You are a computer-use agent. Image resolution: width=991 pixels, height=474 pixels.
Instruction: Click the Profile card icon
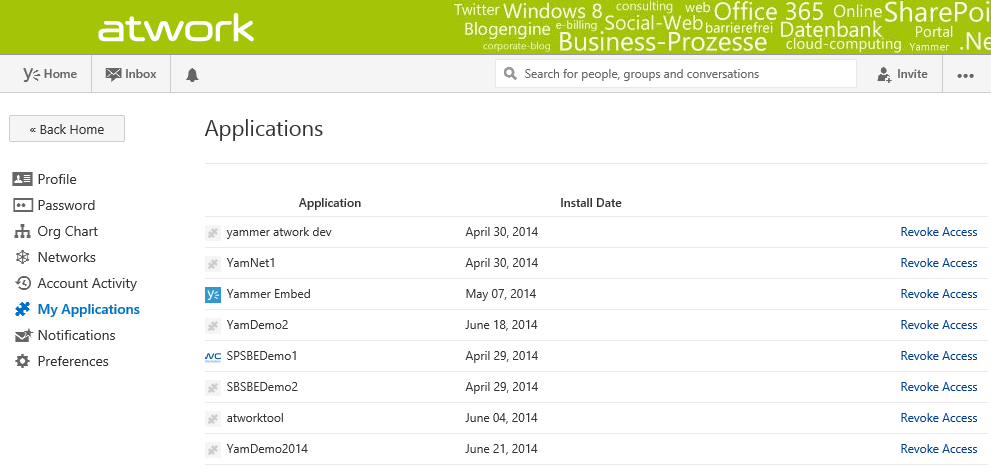(x=22, y=179)
